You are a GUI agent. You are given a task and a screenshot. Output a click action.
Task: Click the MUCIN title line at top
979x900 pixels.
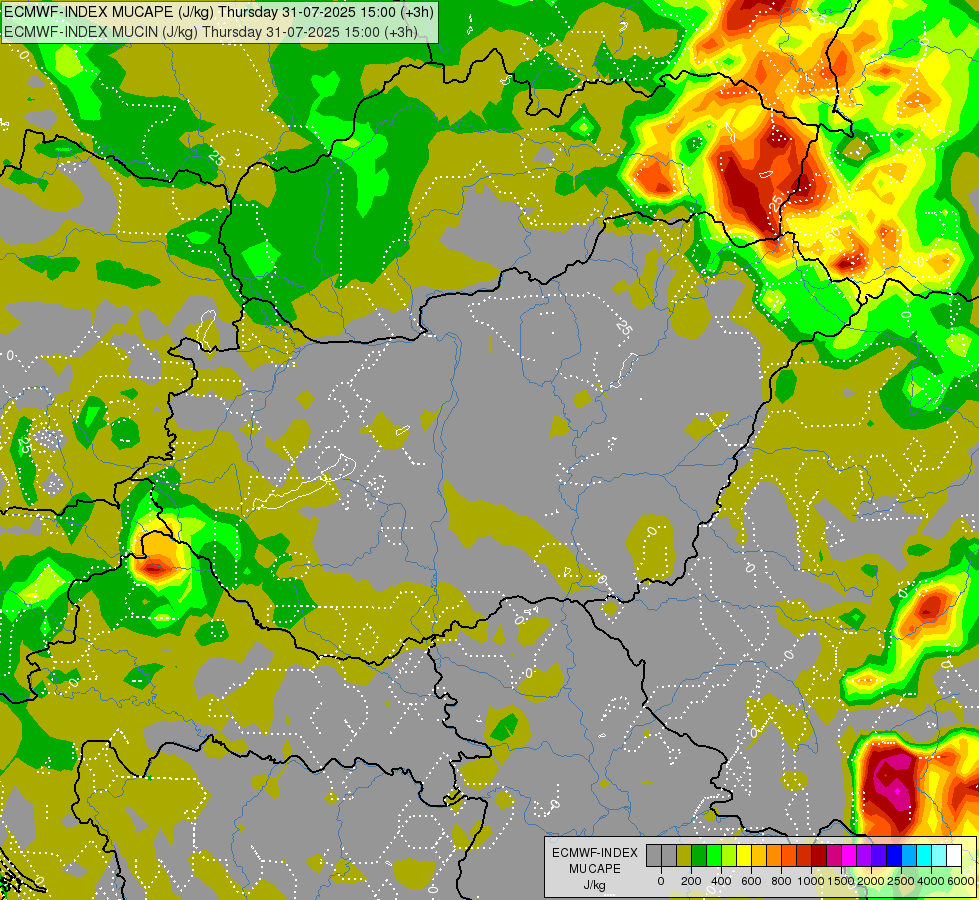tap(210, 32)
